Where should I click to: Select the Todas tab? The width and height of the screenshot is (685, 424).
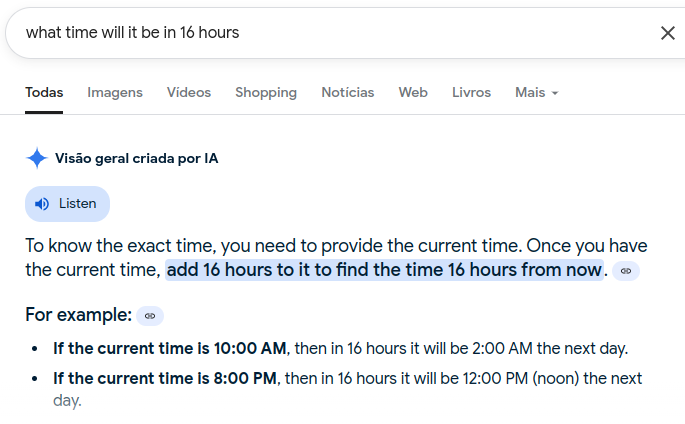coord(44,93)
